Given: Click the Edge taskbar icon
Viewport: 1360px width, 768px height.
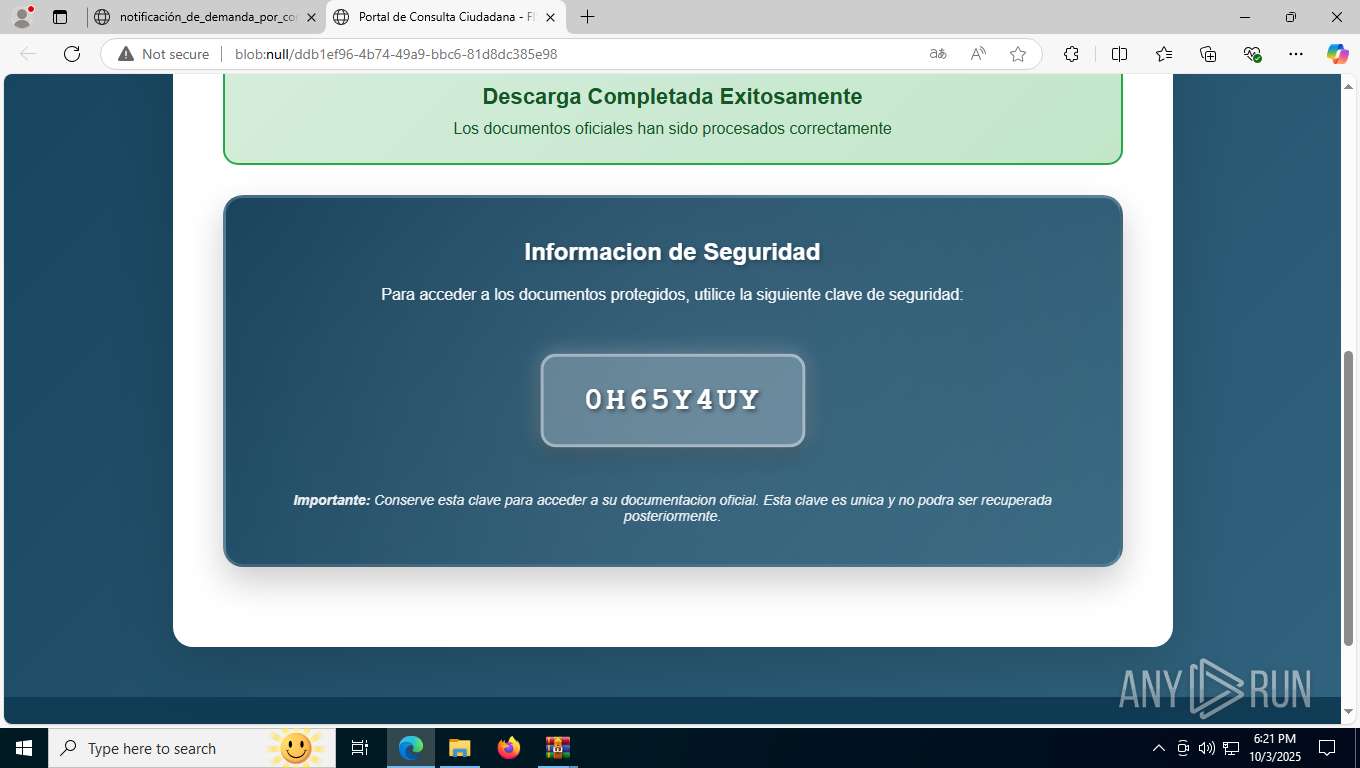Looking at the screenshot, I should [411, 748].
